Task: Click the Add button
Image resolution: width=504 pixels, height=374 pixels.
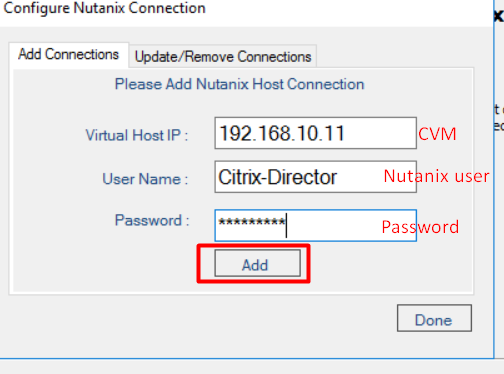Action: click(x=257, y=263)
